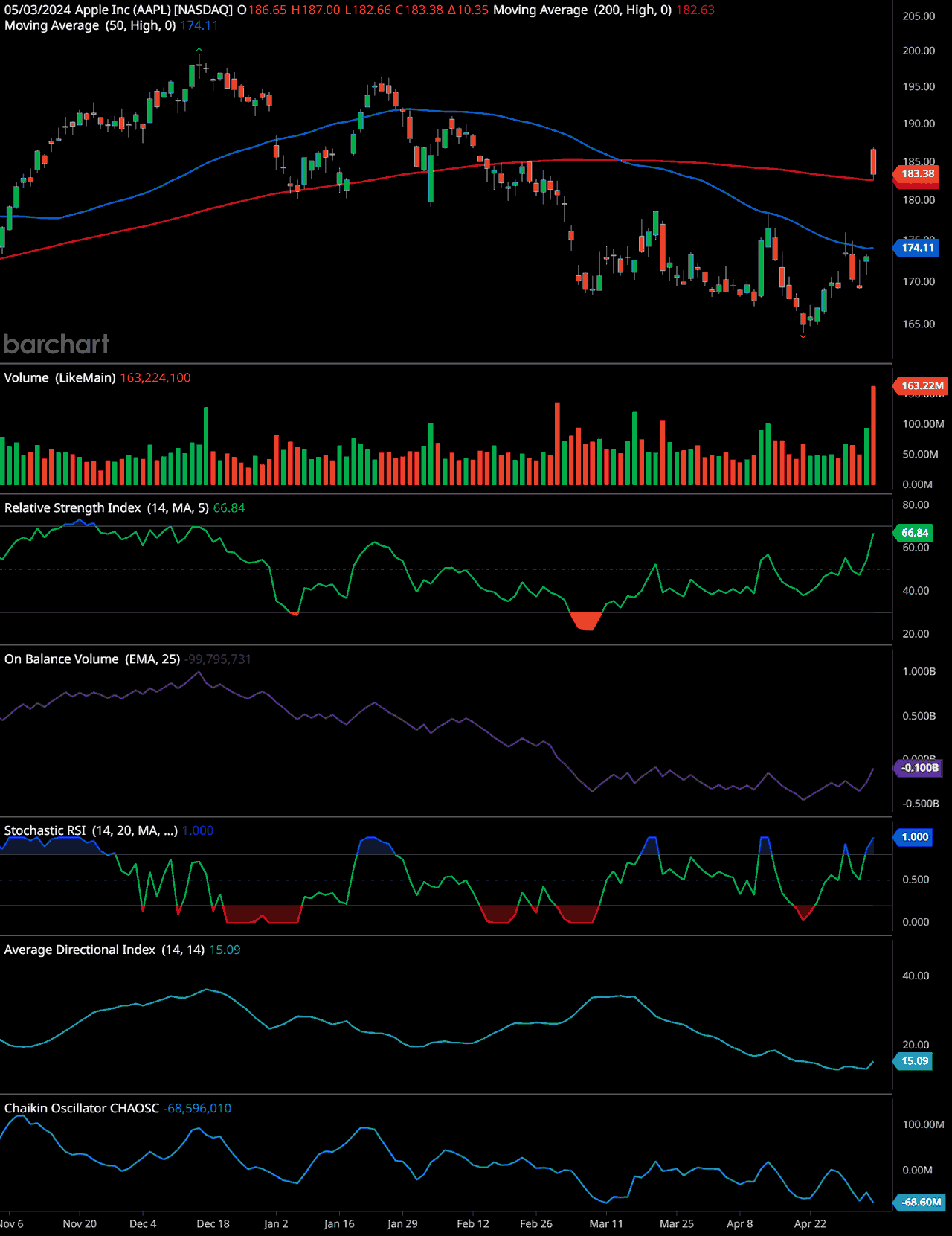Click the "Jan 16" date axis label
This screenshot has width=952, height=1236.
pyautogui.click(x=339, y=1224)
